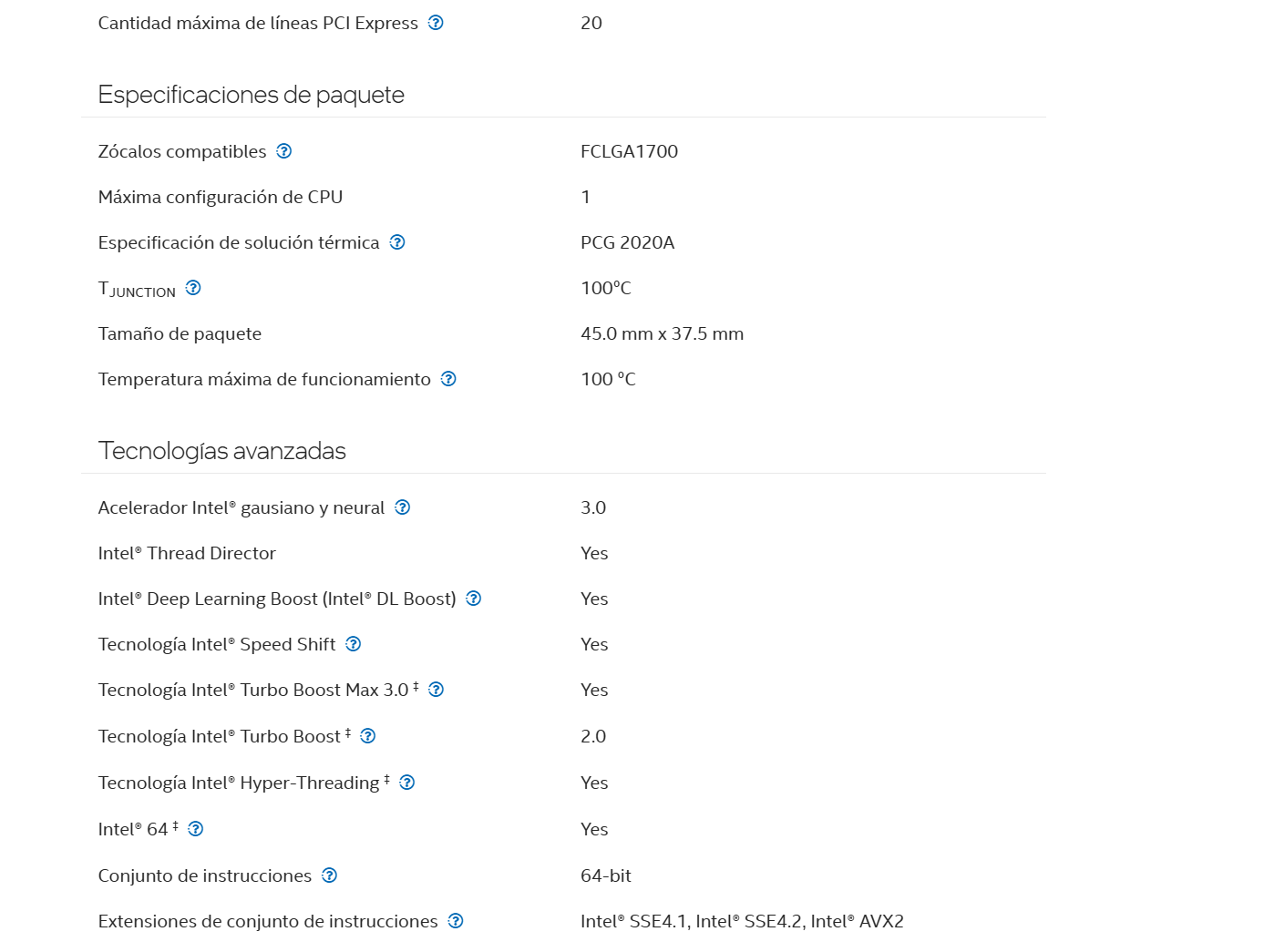Image resolution: width=1264 pixels, height=952 pixels.
Task: Open help icon for PCI Express lanes
Action: tap(436, 23)
